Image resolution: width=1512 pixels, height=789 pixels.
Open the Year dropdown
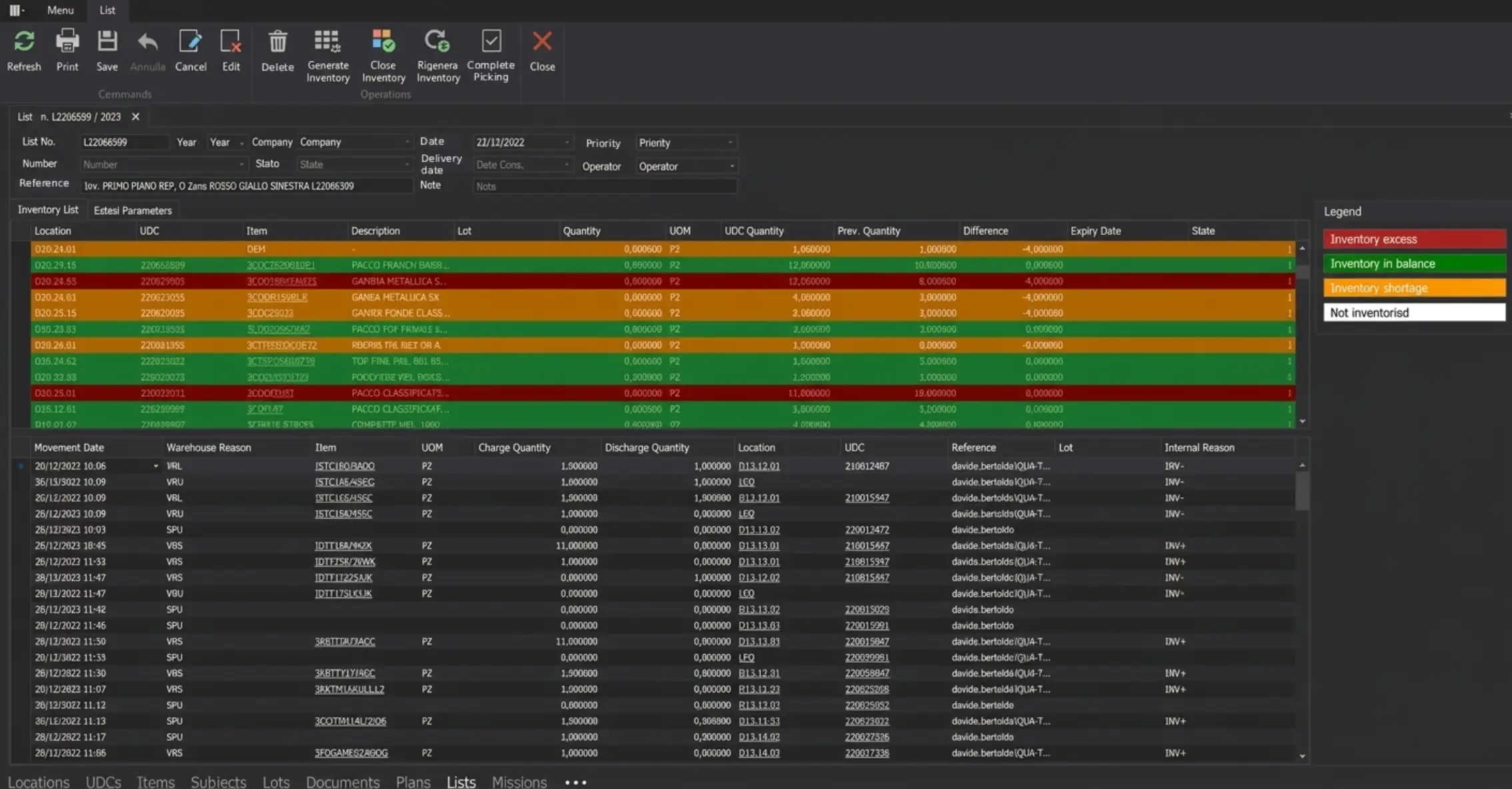[241, 142]
